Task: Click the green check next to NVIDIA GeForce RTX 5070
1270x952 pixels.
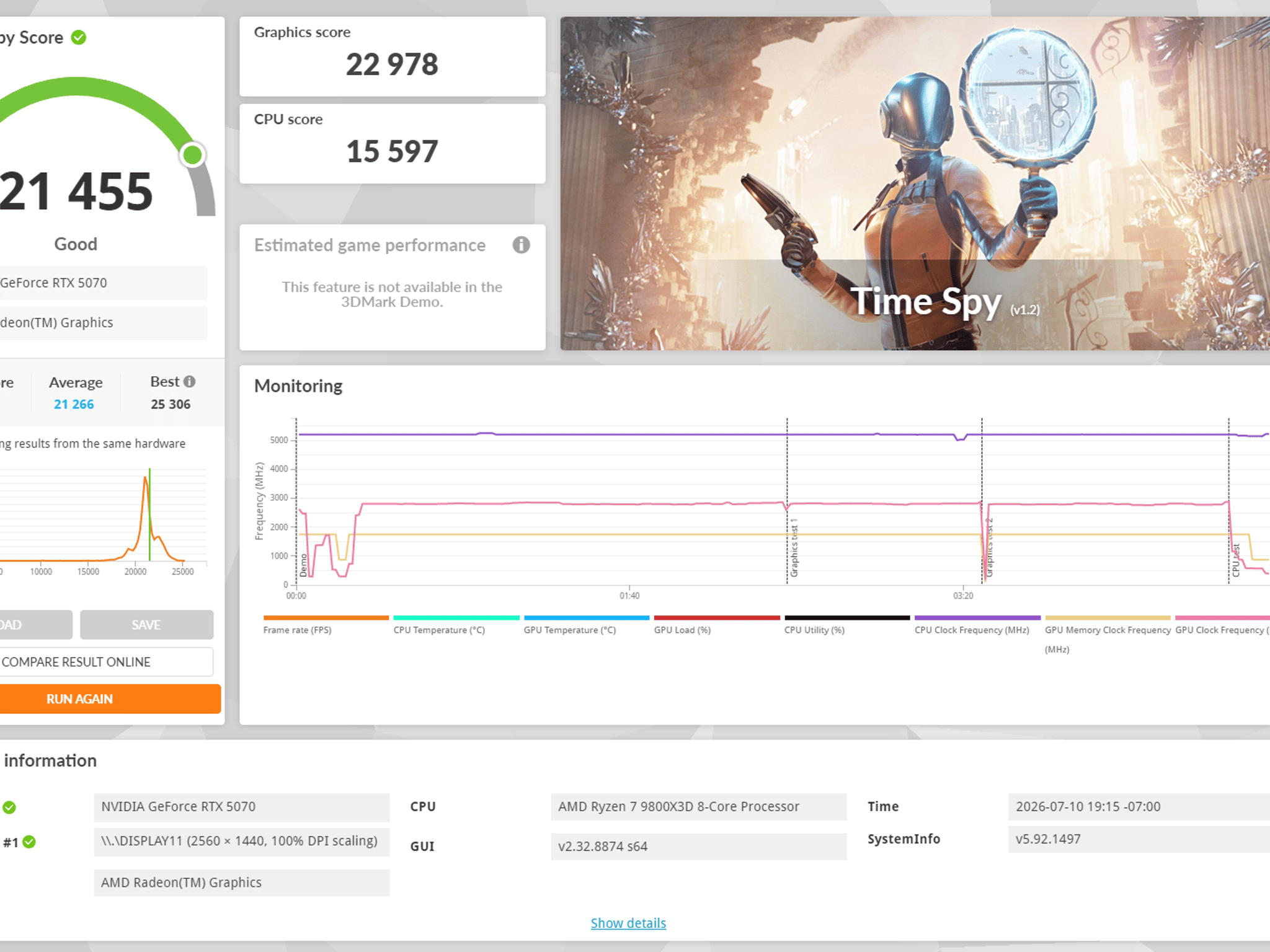Action: coord(9,807)
